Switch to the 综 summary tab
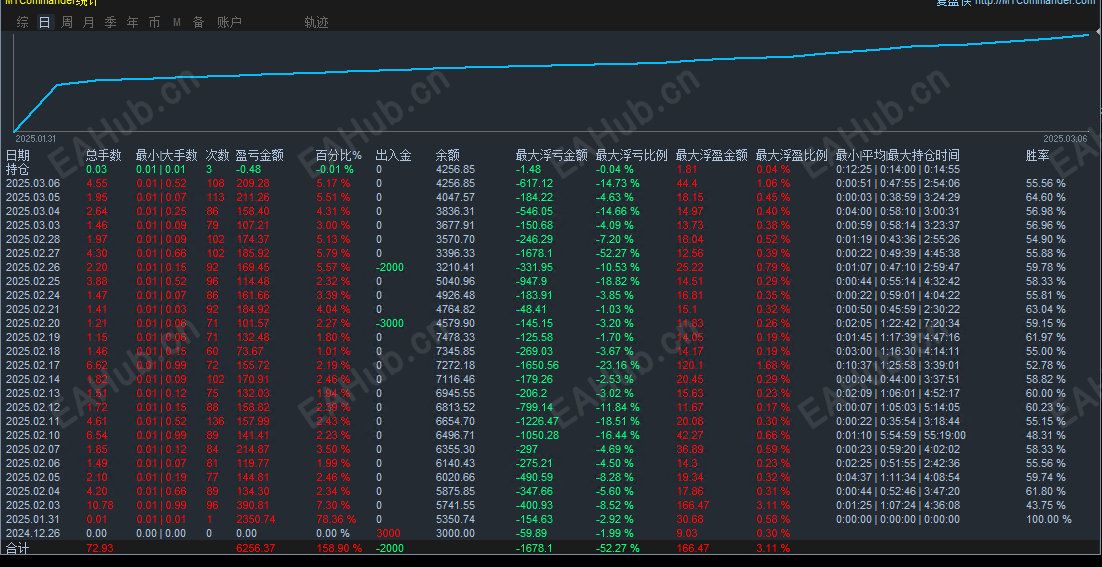The image size is (1102, 567). click(x=22, y=22)
